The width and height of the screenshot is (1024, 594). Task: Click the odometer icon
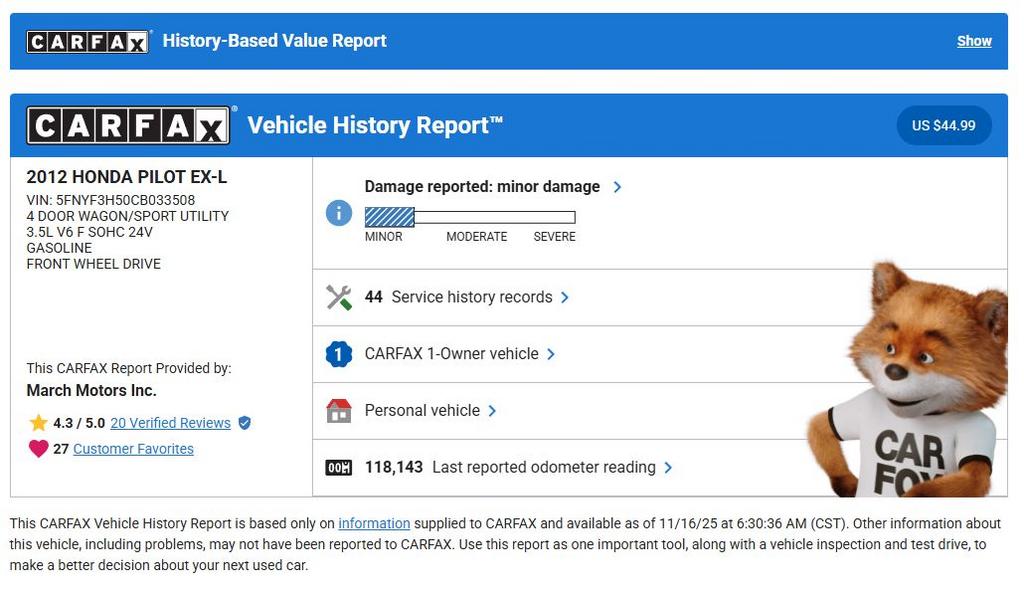pos(339,468)
